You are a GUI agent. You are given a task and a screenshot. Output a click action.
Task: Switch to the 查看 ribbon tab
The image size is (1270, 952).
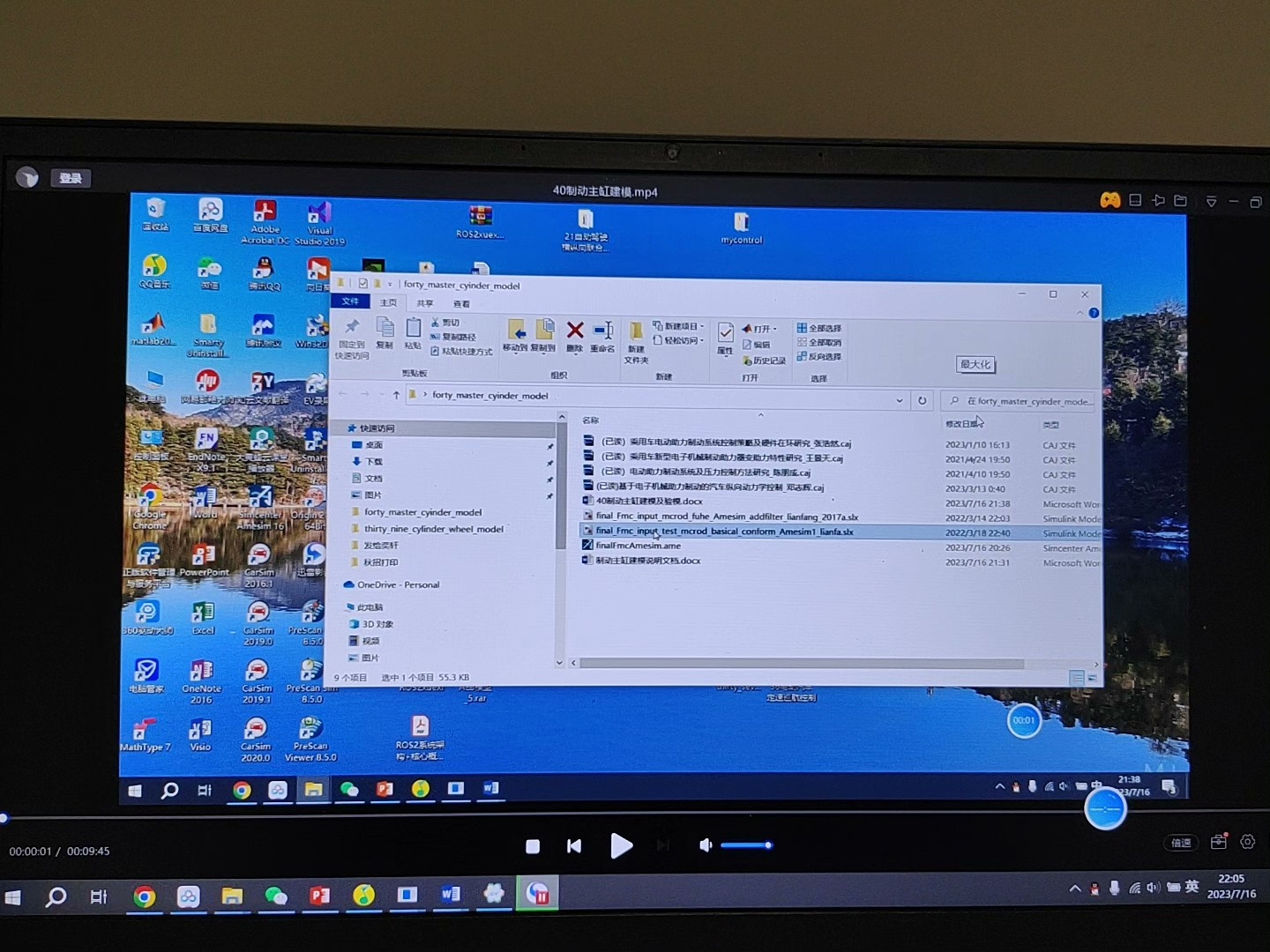461,304
